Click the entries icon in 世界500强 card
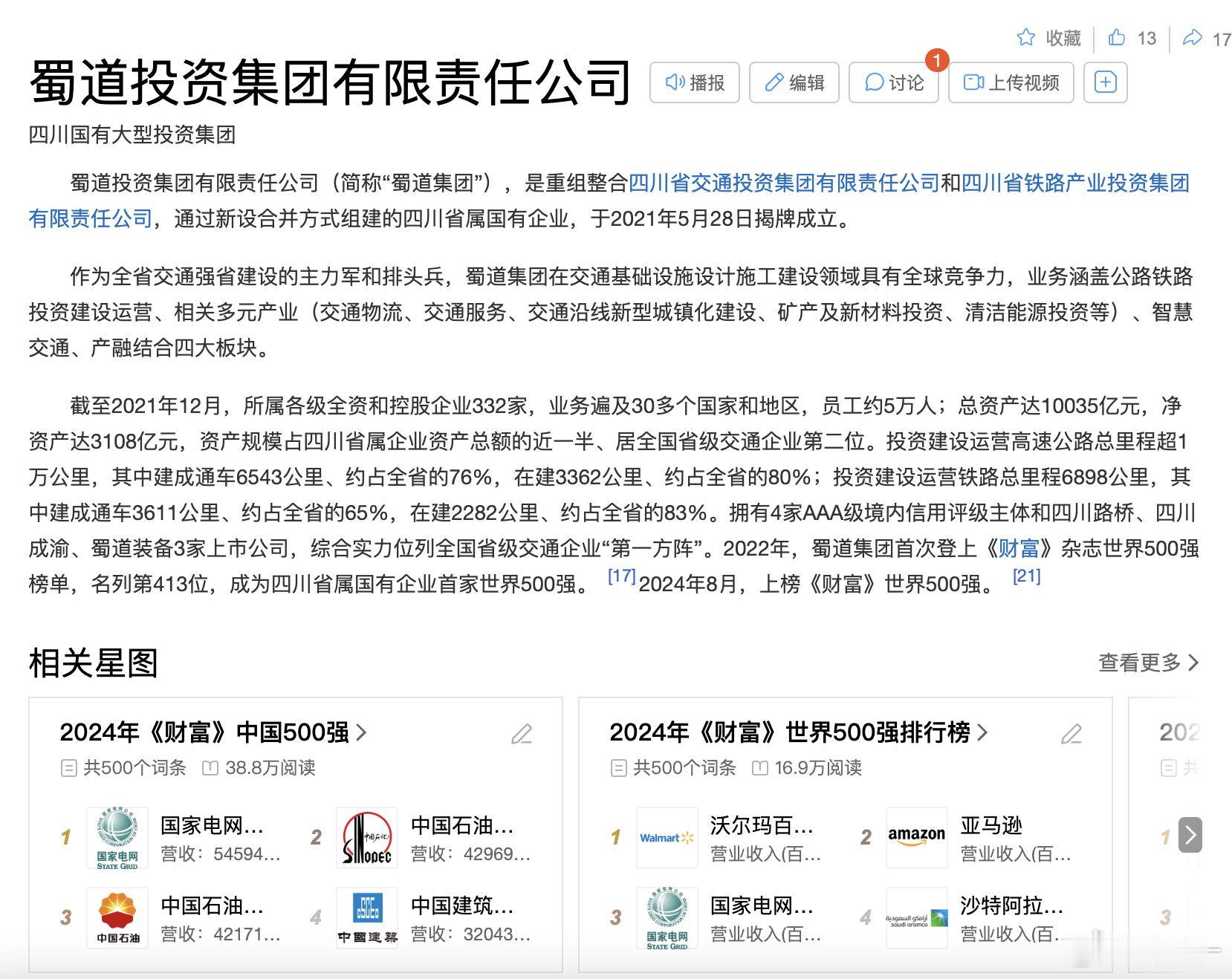 tap(618, 768)
